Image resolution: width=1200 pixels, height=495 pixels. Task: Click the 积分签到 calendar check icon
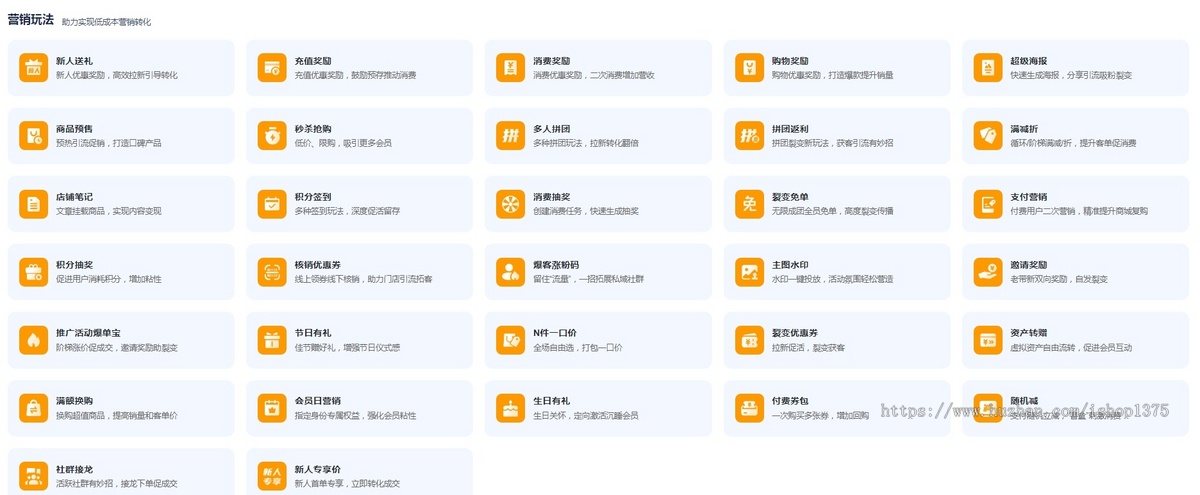click(272, 204)
